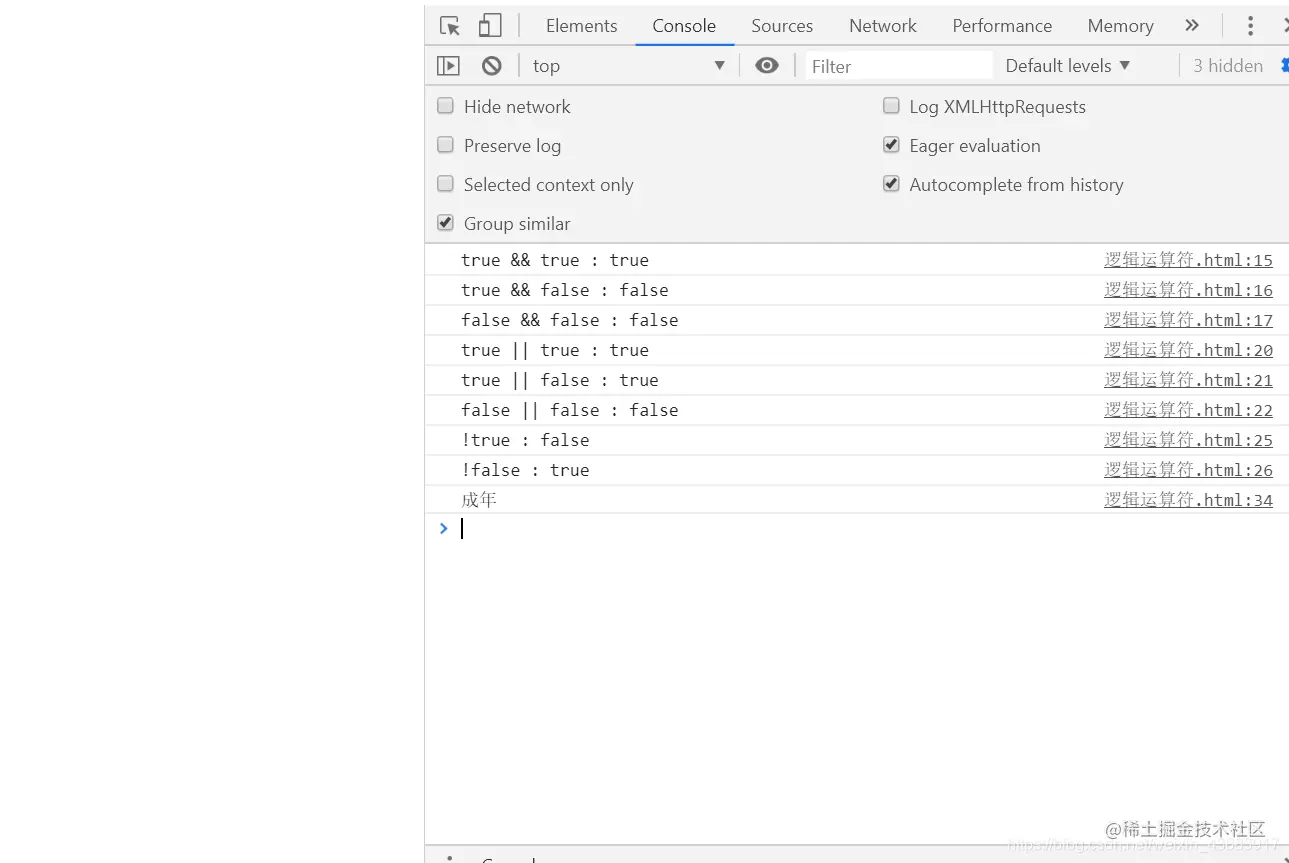Image resolution: width=1289 pixels, height=863 pixels.
Task: Open source link 逻辑运算符.html:22
Action: tap(1188, 410)
